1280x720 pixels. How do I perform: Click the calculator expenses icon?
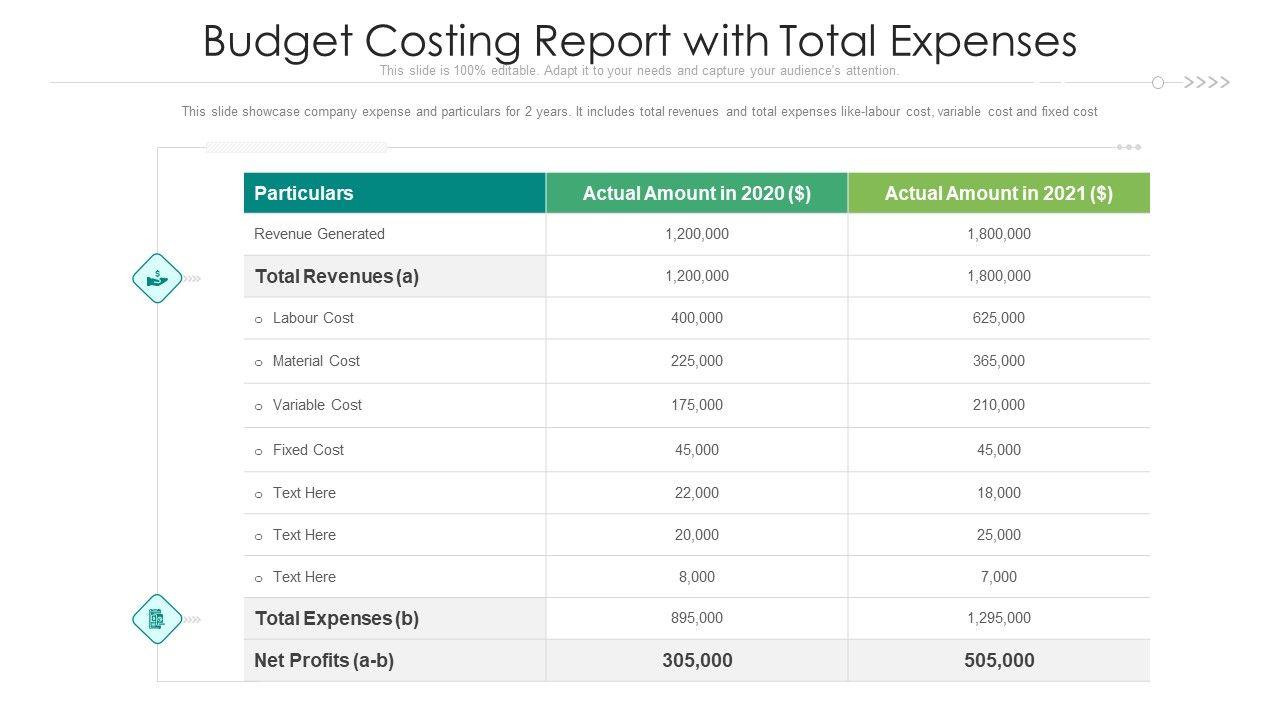pyautogui.click(x=157, y=619)
